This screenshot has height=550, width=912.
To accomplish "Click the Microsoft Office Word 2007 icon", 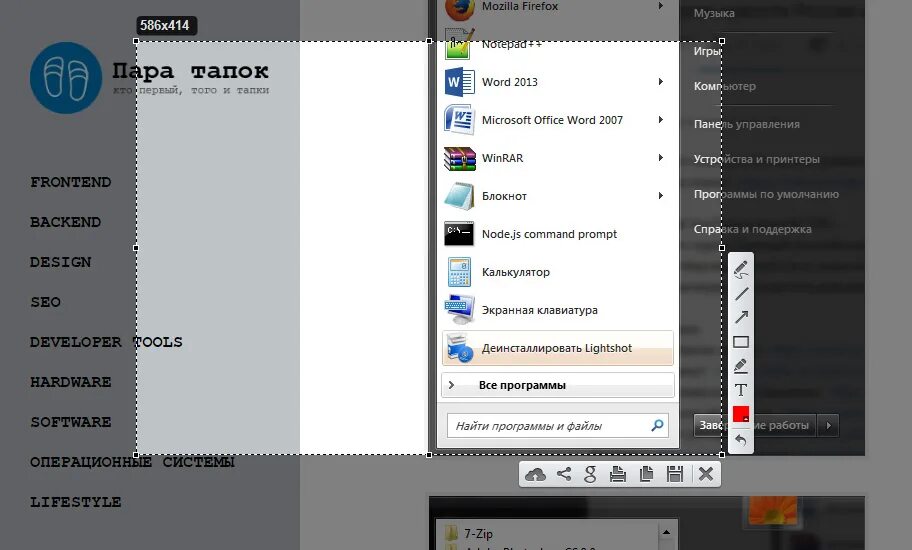I will coord(459,120).
